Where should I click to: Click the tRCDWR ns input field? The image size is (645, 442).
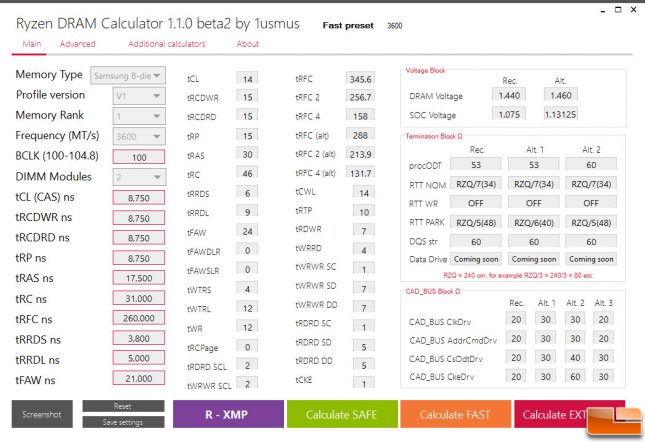(139, 218)
